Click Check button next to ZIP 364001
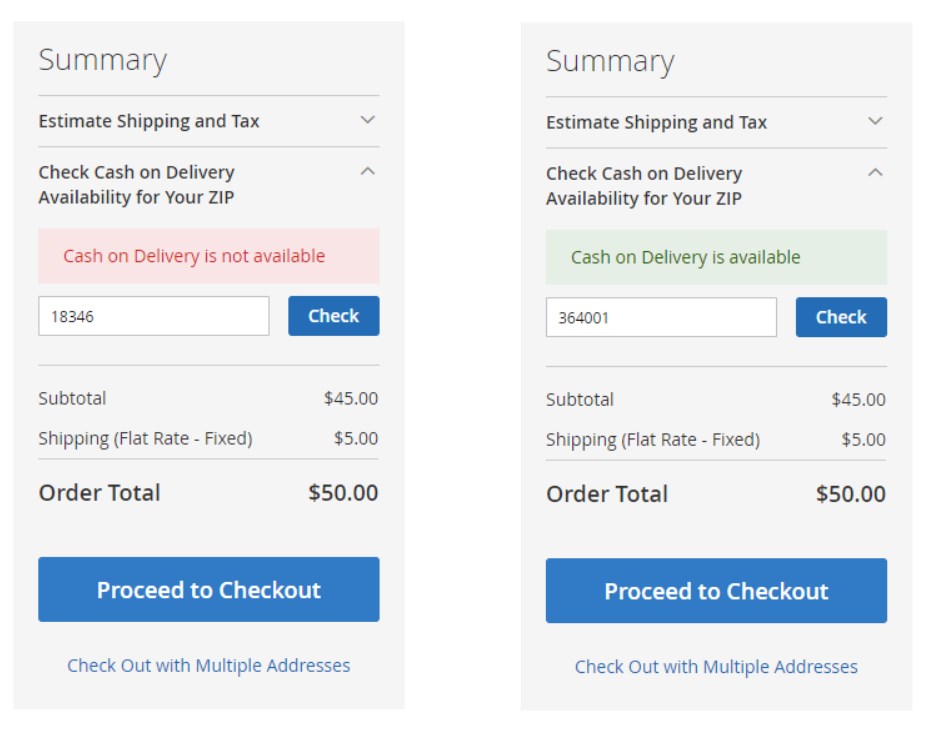 841,317
